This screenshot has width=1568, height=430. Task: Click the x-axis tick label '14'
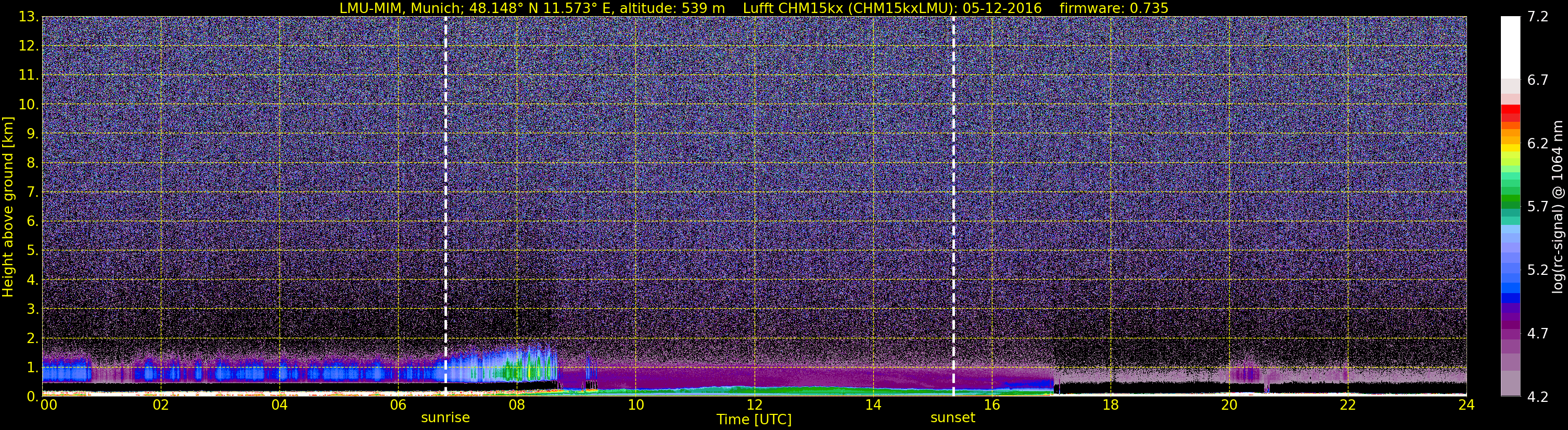pos(873,405)
